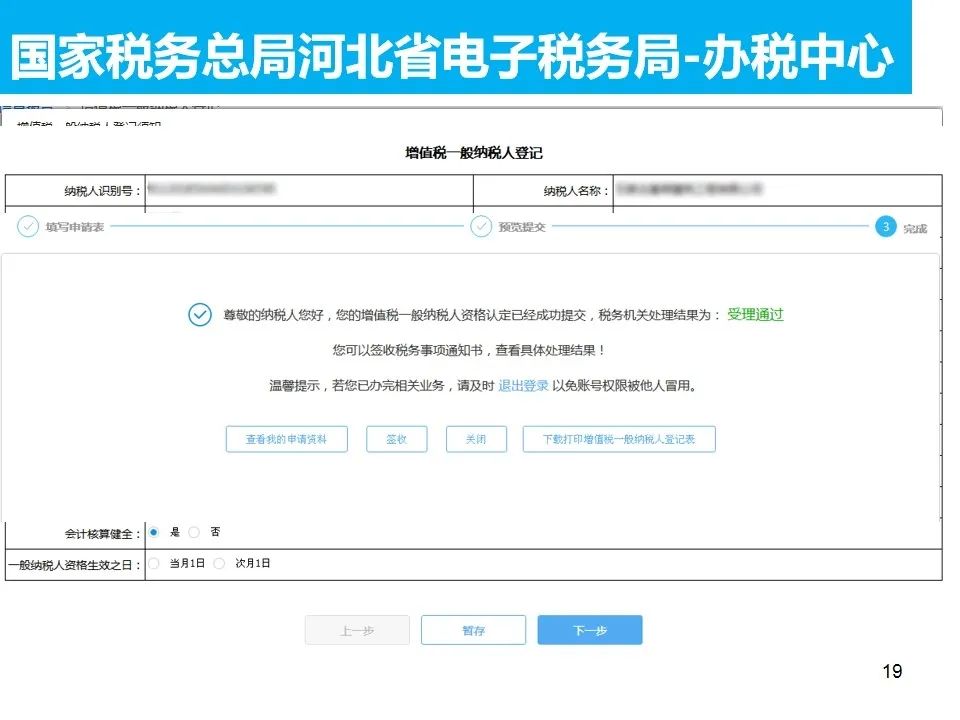Select 否 for 会计核算健全
The image size is (960, 720).
tap(194, 532)
